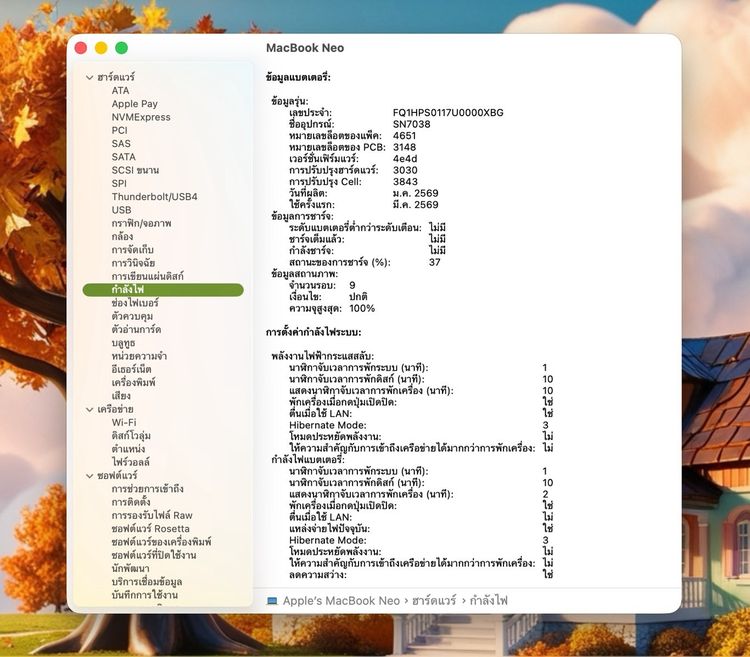Open นักพัฒนา sidebar entry
Image resolution: width=750 pixels, height=657 pixels.
click(131, 569)
